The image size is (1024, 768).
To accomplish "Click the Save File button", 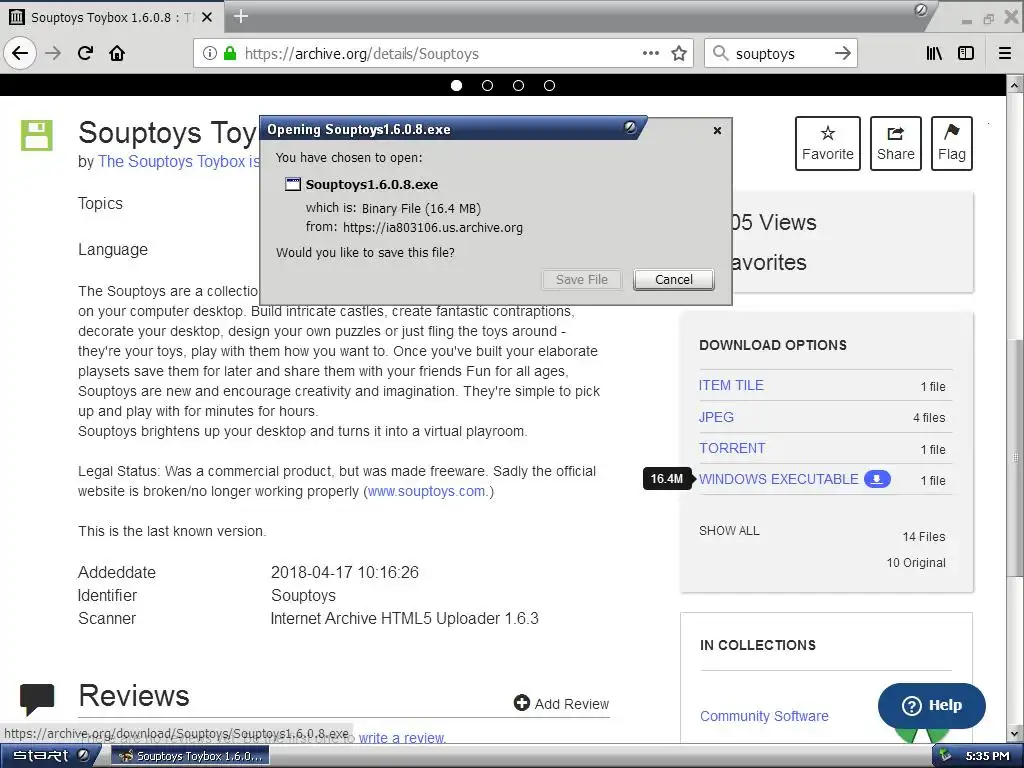I will tap(582, 280).
